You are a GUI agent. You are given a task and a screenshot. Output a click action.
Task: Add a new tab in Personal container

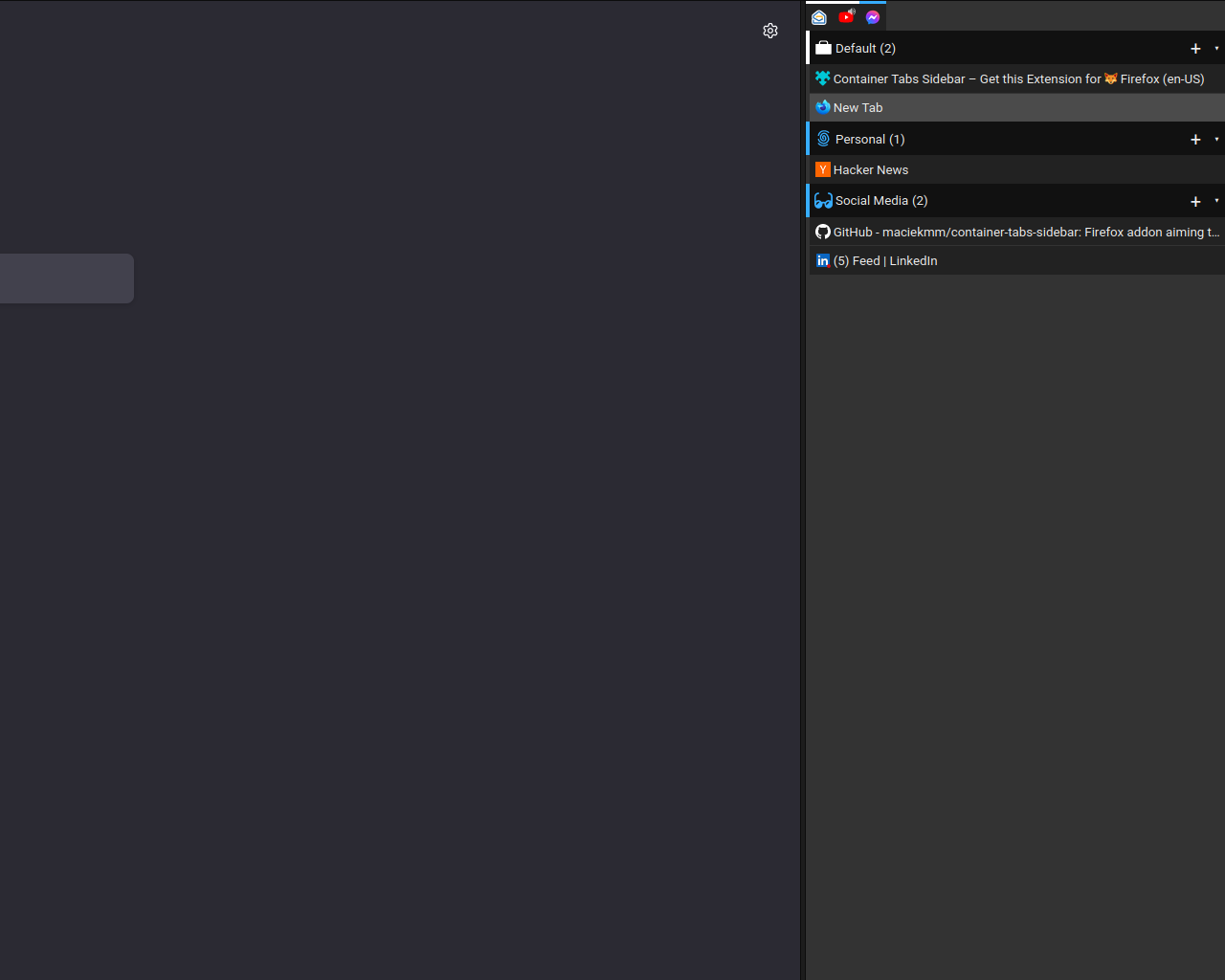pyautogui.click(x=1195, y=140)
